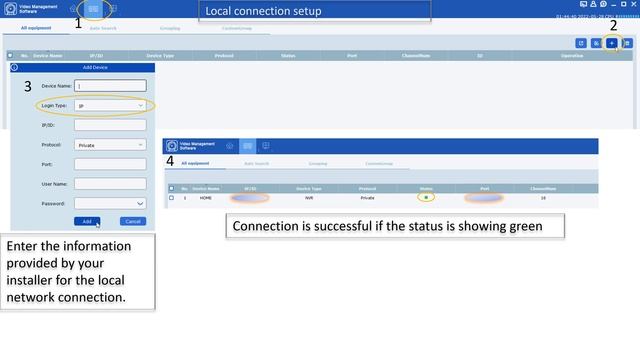
Task: Open the fourth tab right of Grouping, lower window
Action: (x=379, y=164)
